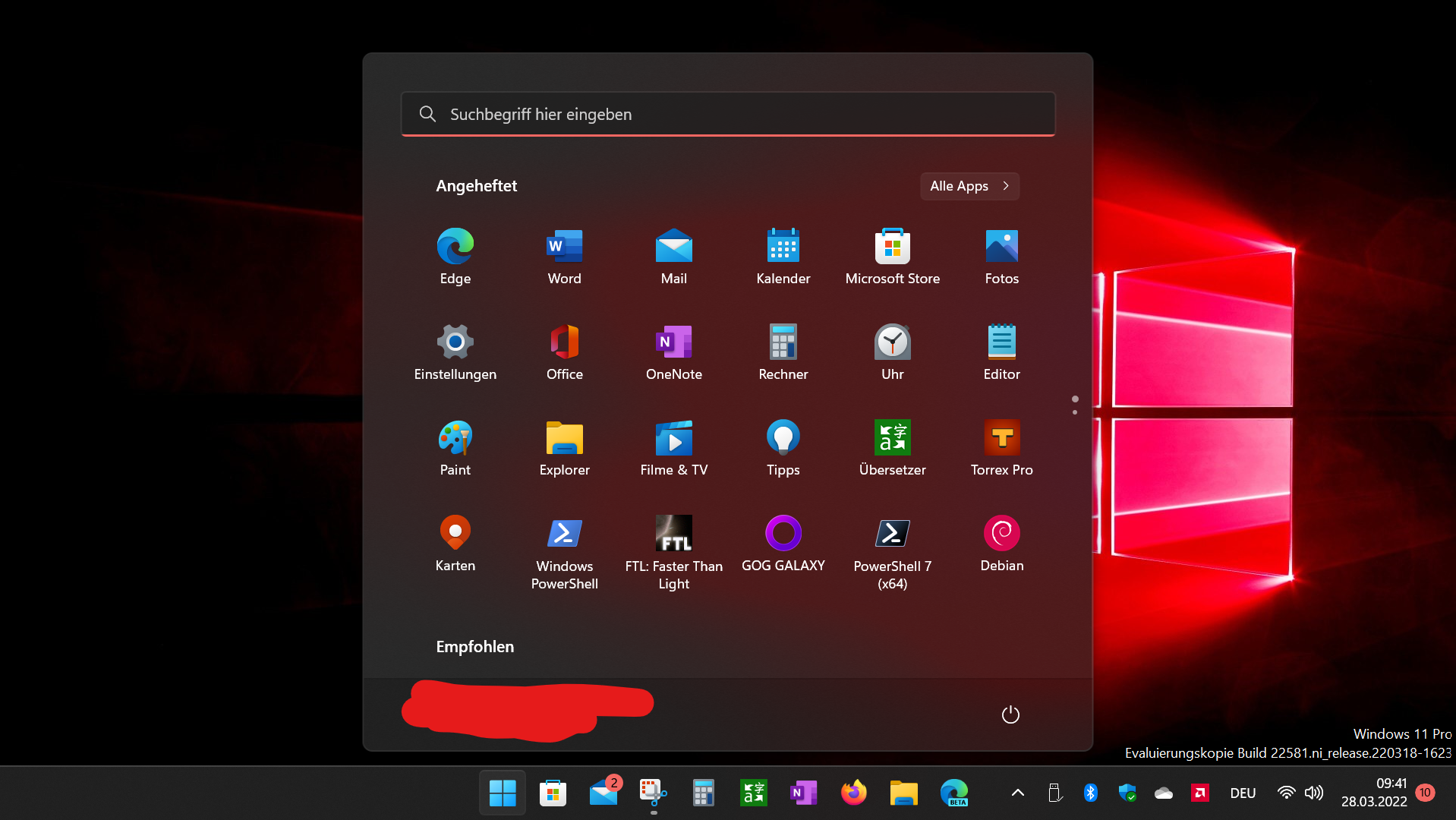Viewport: 1456px width, 820px height.
Task: Open OneNote from the taskbar
Action: click(x=803, y=793)
